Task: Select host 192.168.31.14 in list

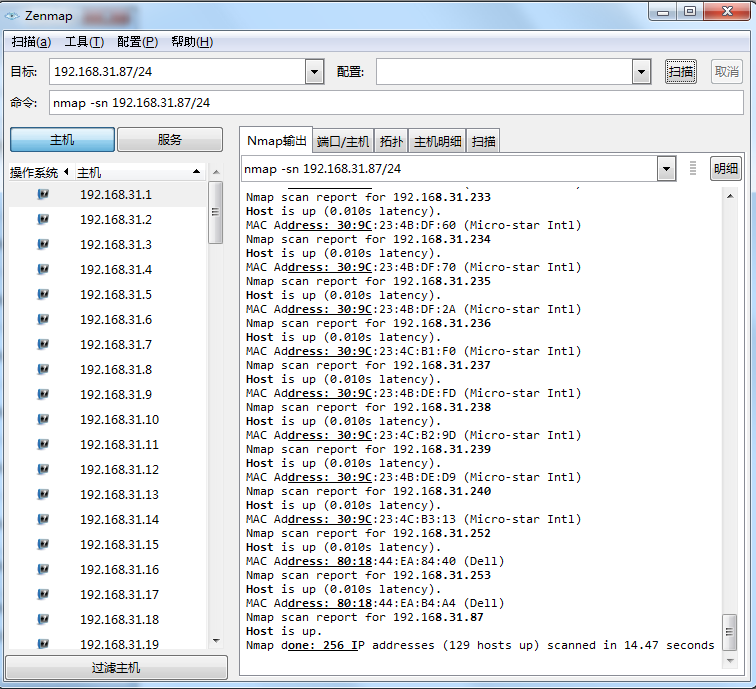Action: pyautogui.click(x=107, y=519)
